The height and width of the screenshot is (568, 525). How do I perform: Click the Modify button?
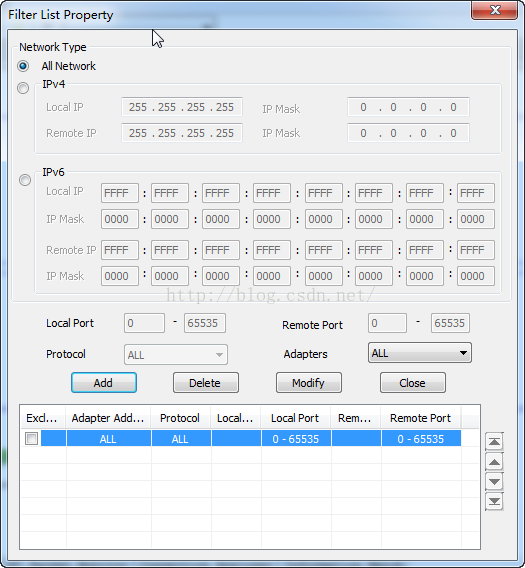pos(309,383)
